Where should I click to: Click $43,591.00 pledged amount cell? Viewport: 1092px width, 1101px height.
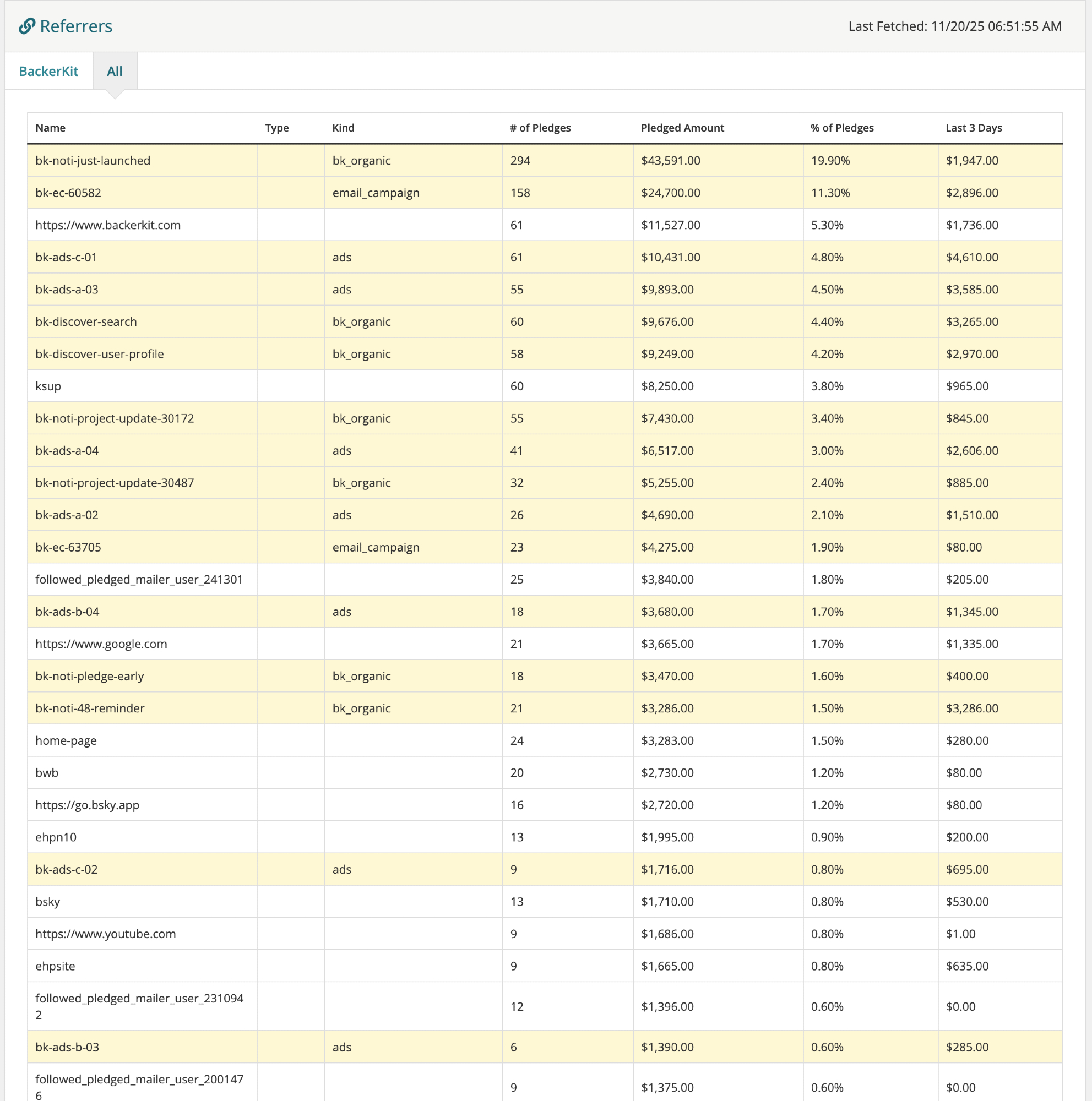pyautogui.click(x=670, y=161)
